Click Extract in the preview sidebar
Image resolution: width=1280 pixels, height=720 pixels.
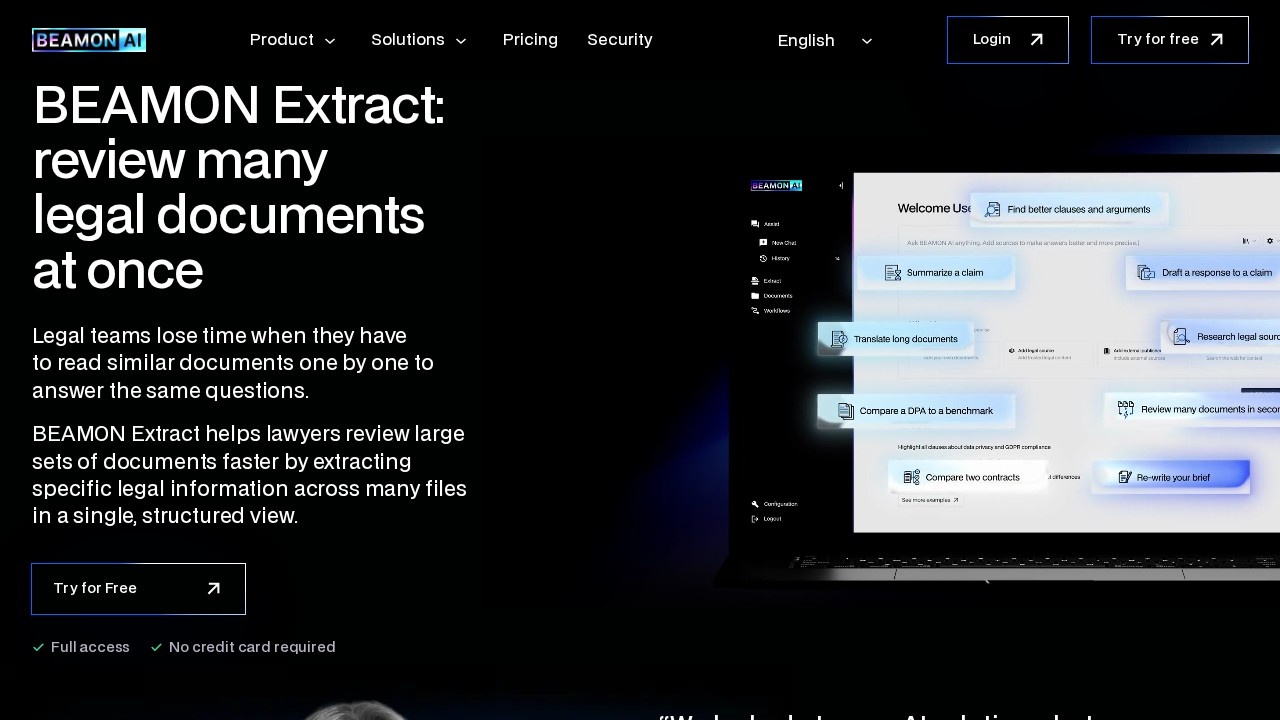[x=767, y=281]
